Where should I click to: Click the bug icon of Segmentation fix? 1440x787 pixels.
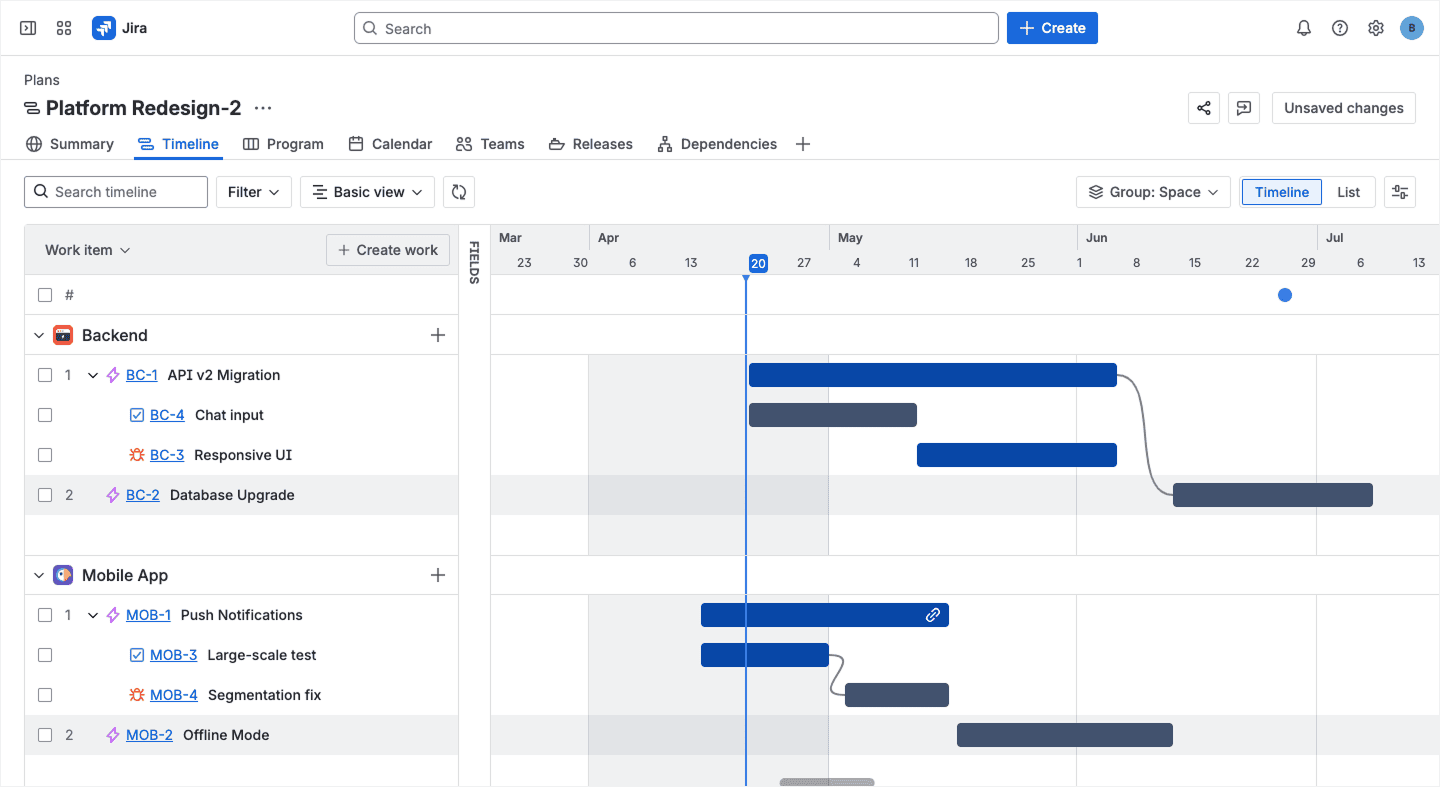coord(137,695)
